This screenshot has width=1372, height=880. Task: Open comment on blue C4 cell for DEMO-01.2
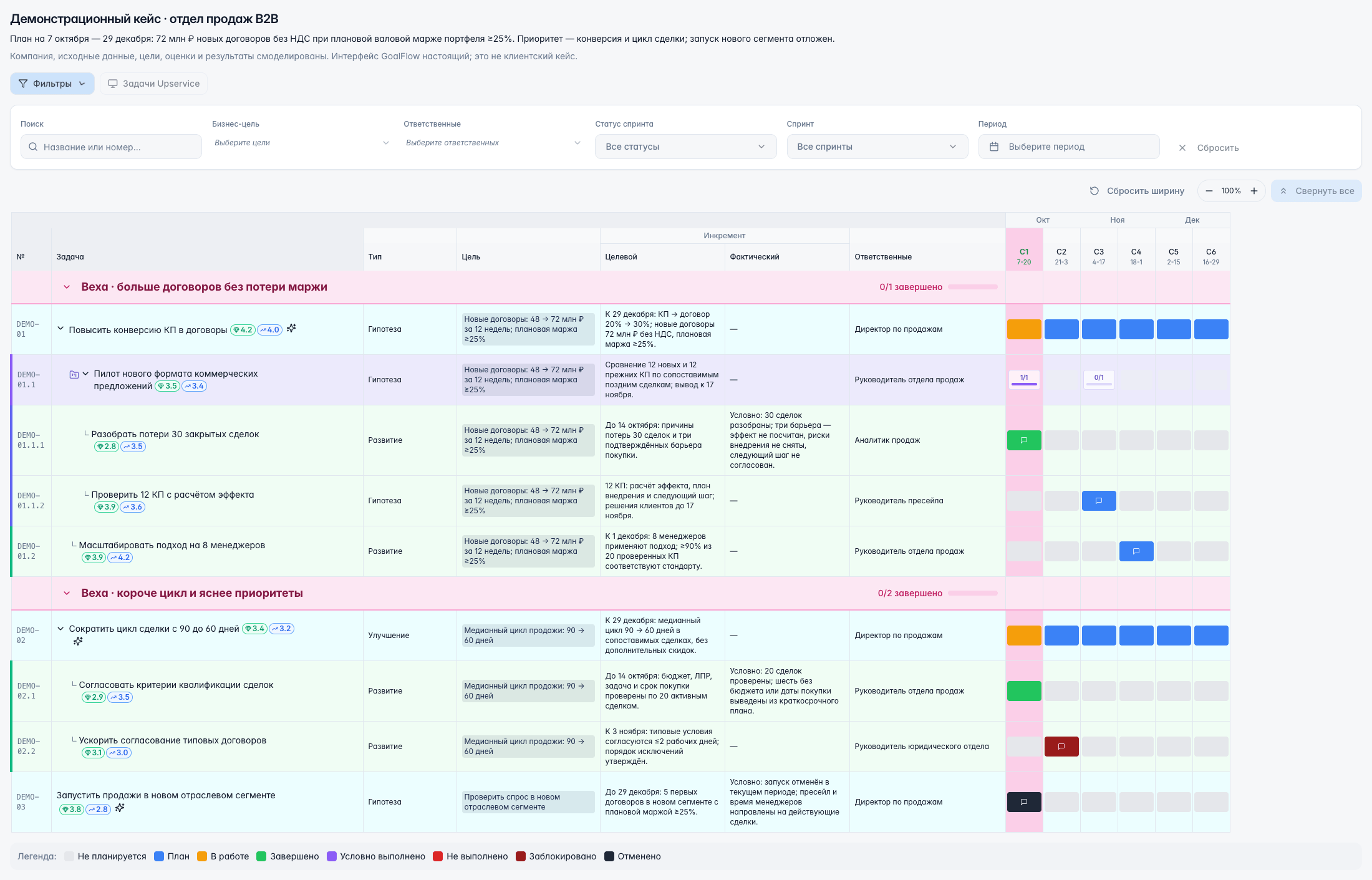pos(1136,551)
